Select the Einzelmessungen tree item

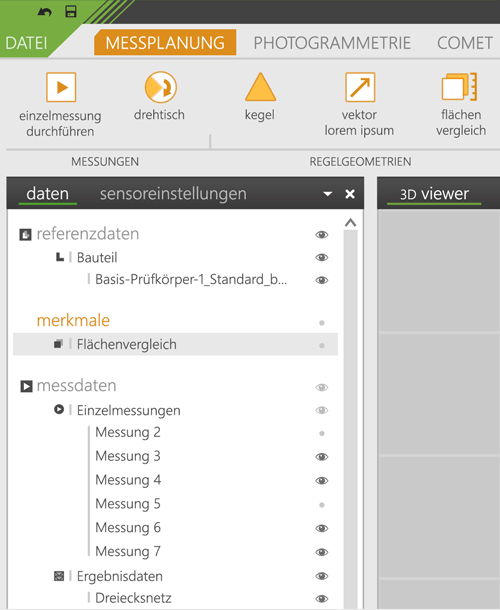coord(128,410)
